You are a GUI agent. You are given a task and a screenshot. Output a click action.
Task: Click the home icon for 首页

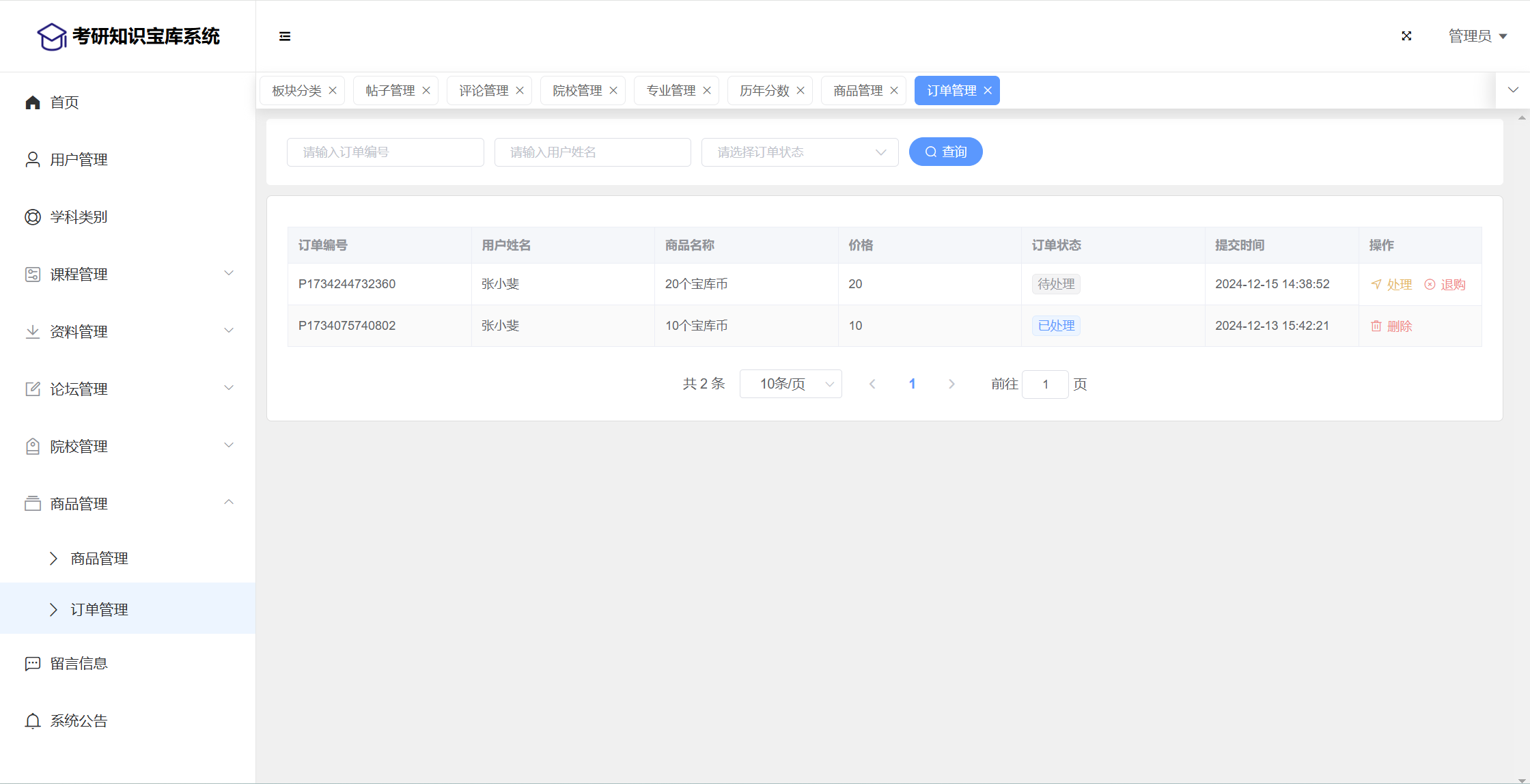pos(32,102)
